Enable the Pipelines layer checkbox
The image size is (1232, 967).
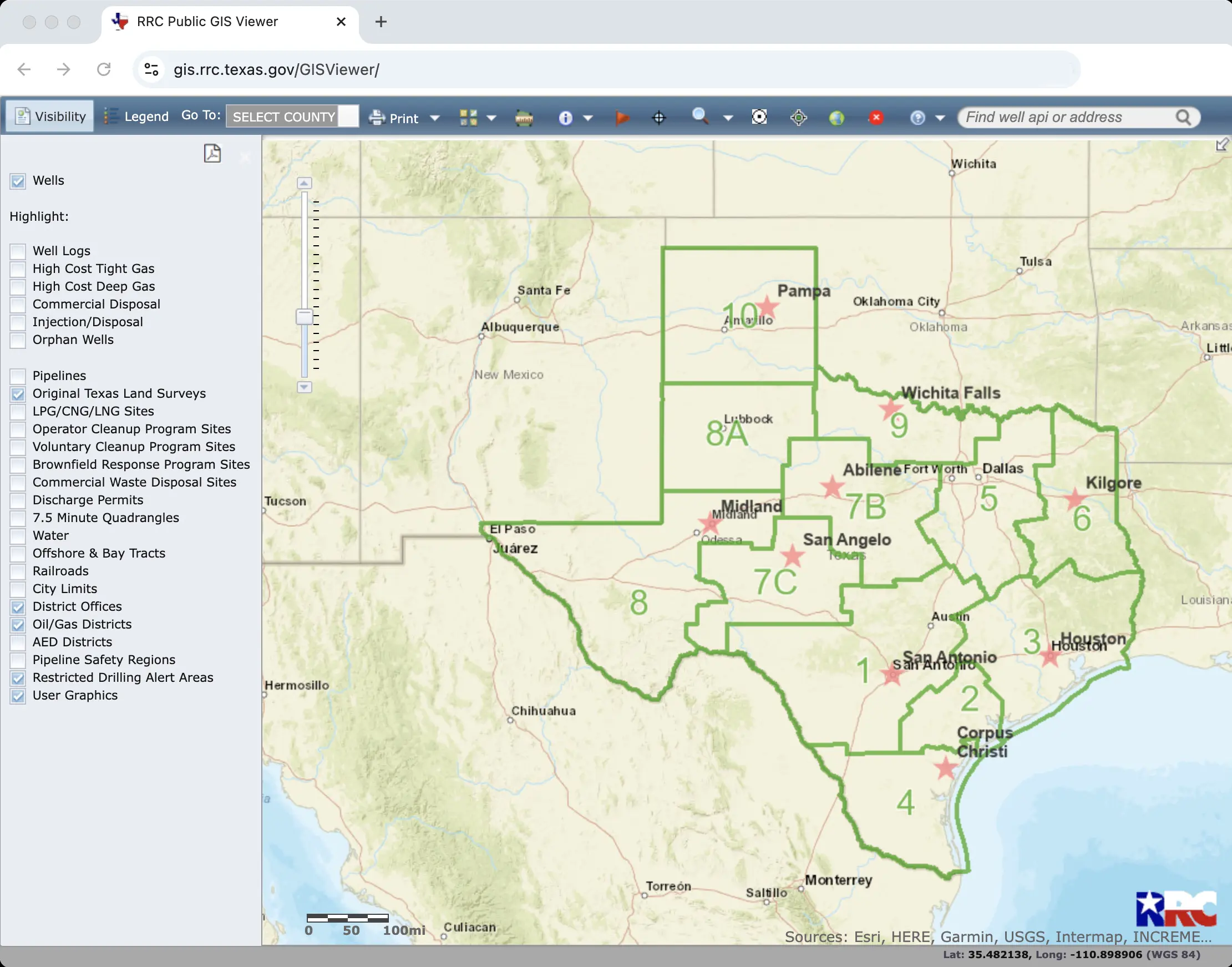[x=18, y=376]
